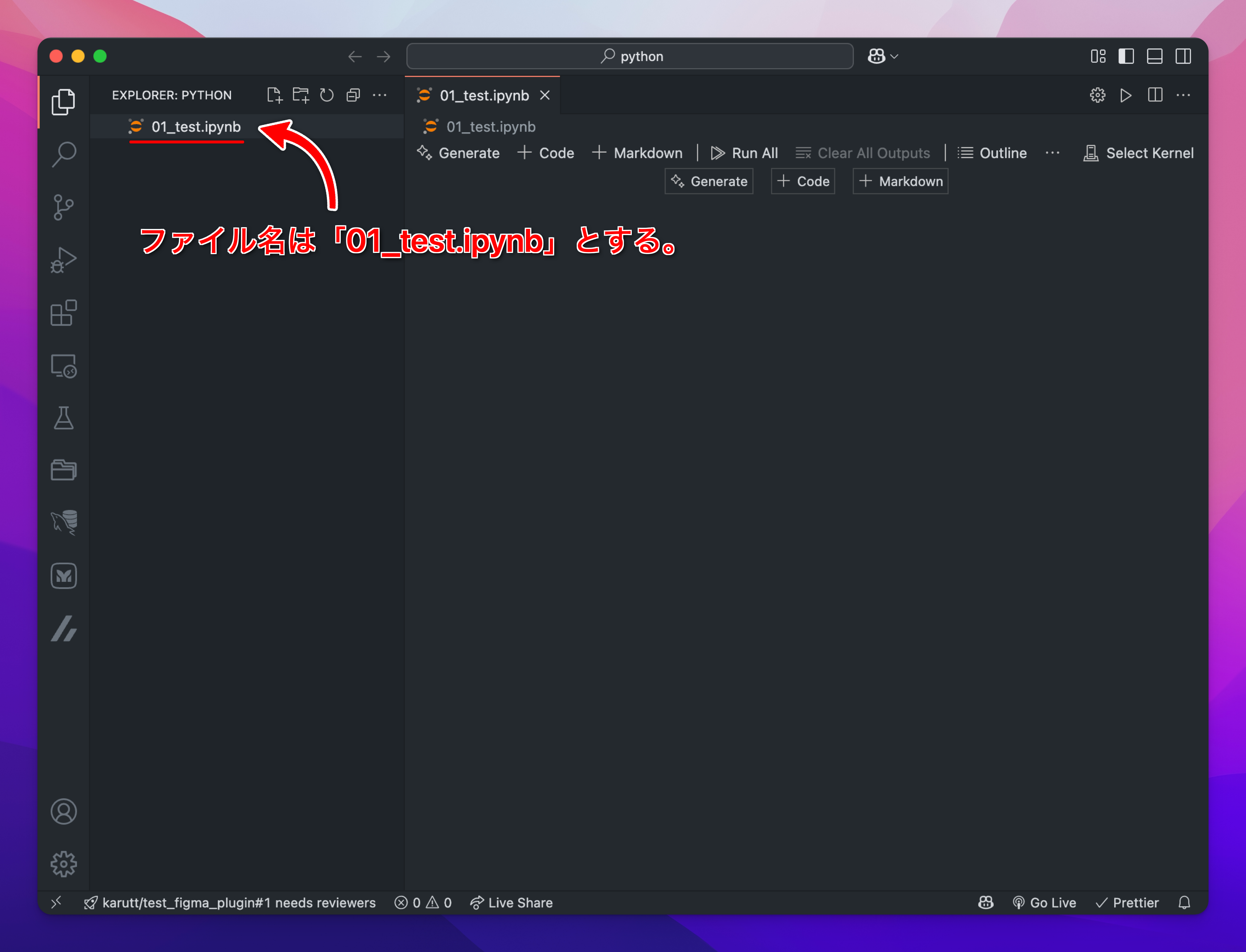Toggle the primary side bar visibility
Screen dimensions: 1246x952
(x=1126, y=56)
